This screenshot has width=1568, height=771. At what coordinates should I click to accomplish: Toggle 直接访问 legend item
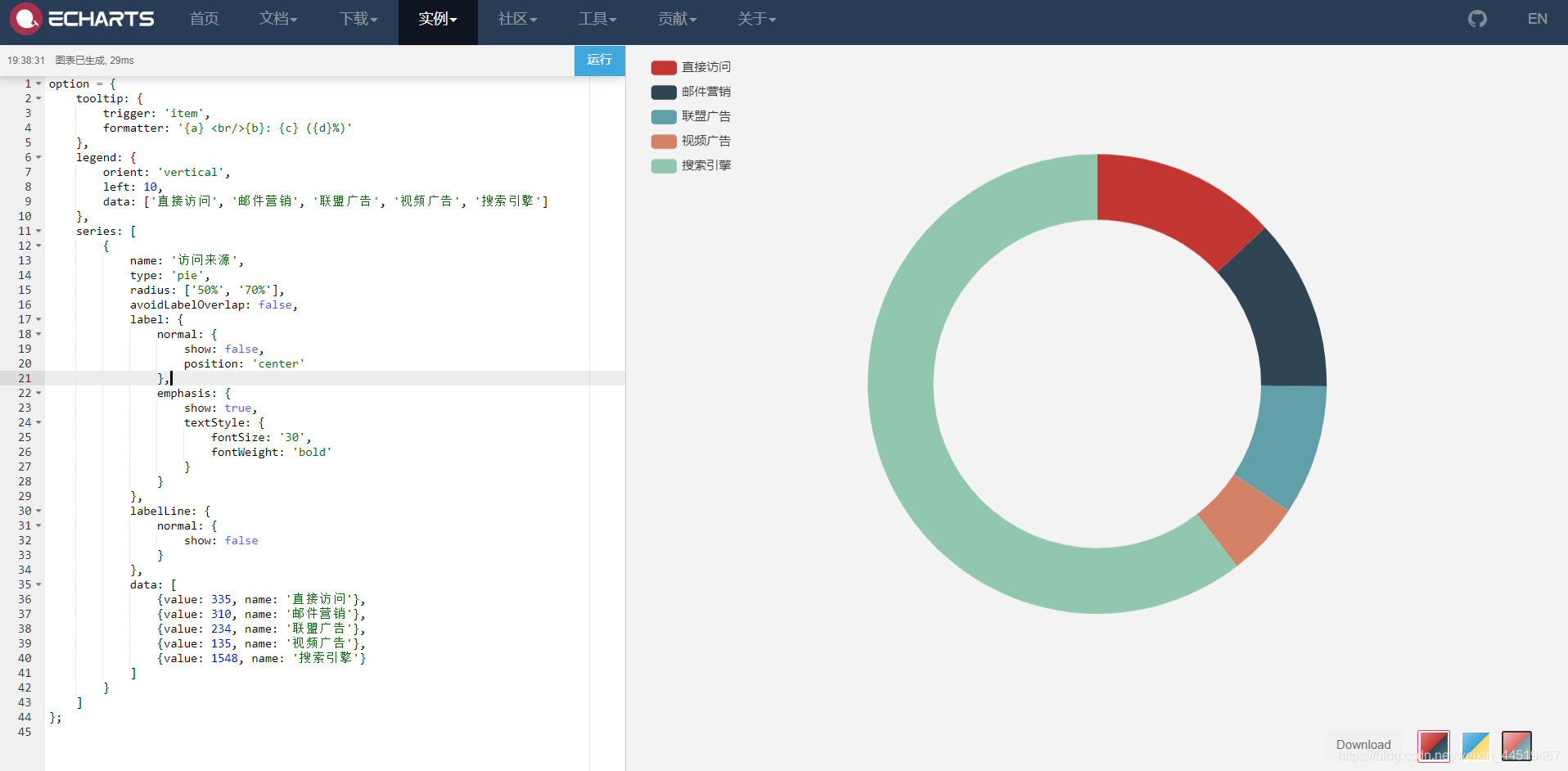click(691, 67)
